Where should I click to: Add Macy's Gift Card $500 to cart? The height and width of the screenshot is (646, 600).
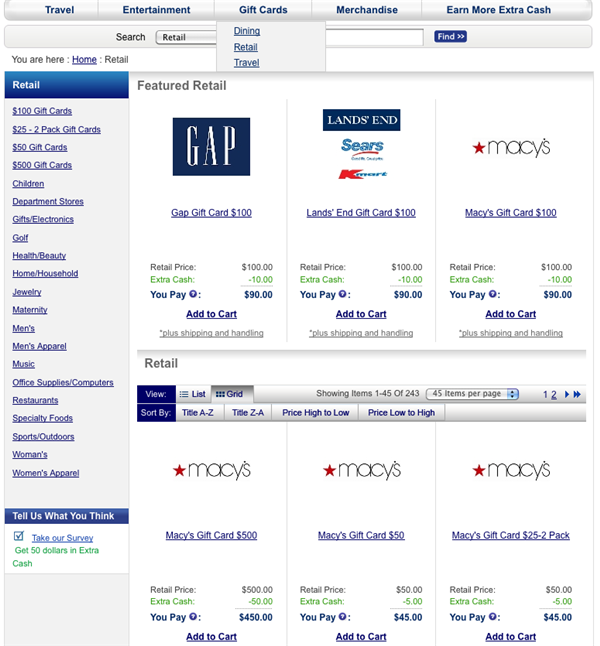tap(211, 637)
